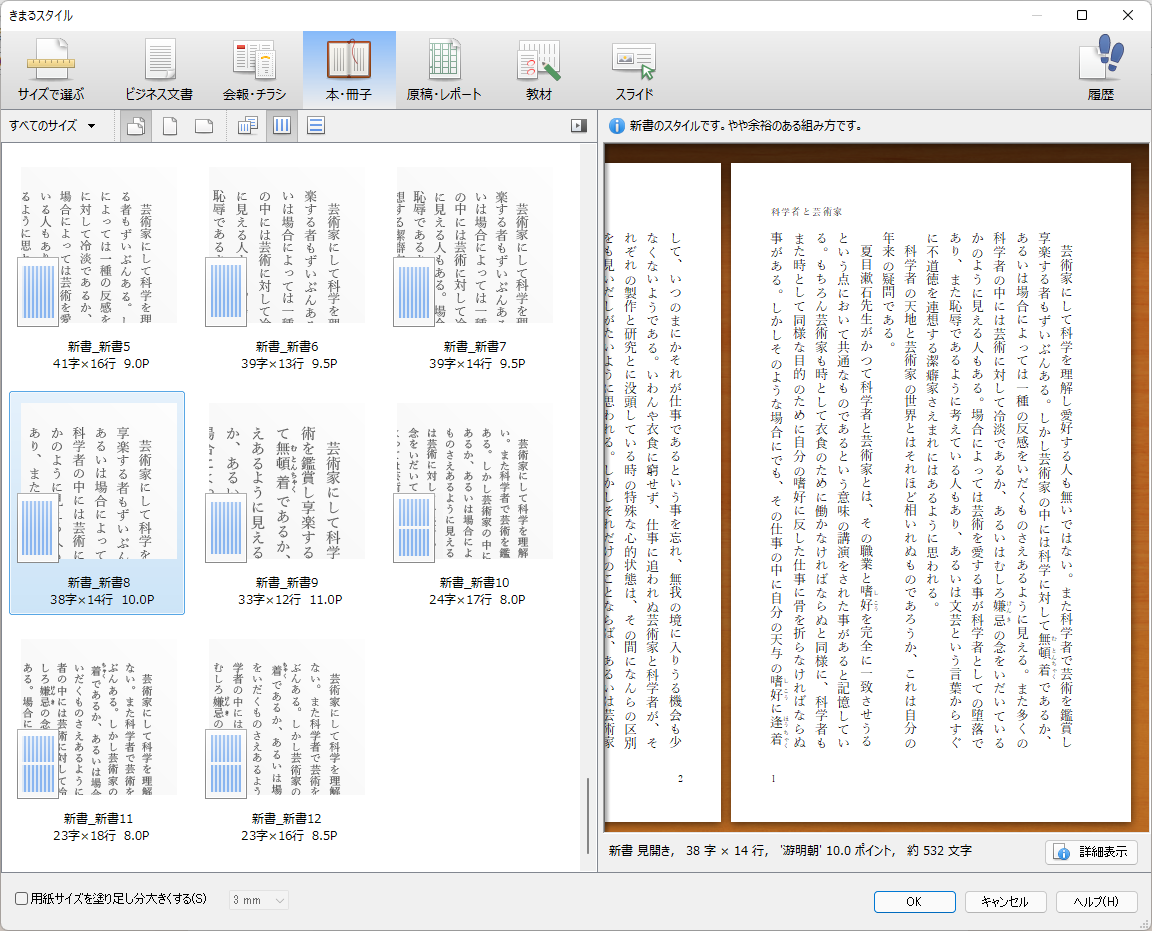Click the キャンセル button
Screen dimensions: 1152x931
click(1005, 901)
